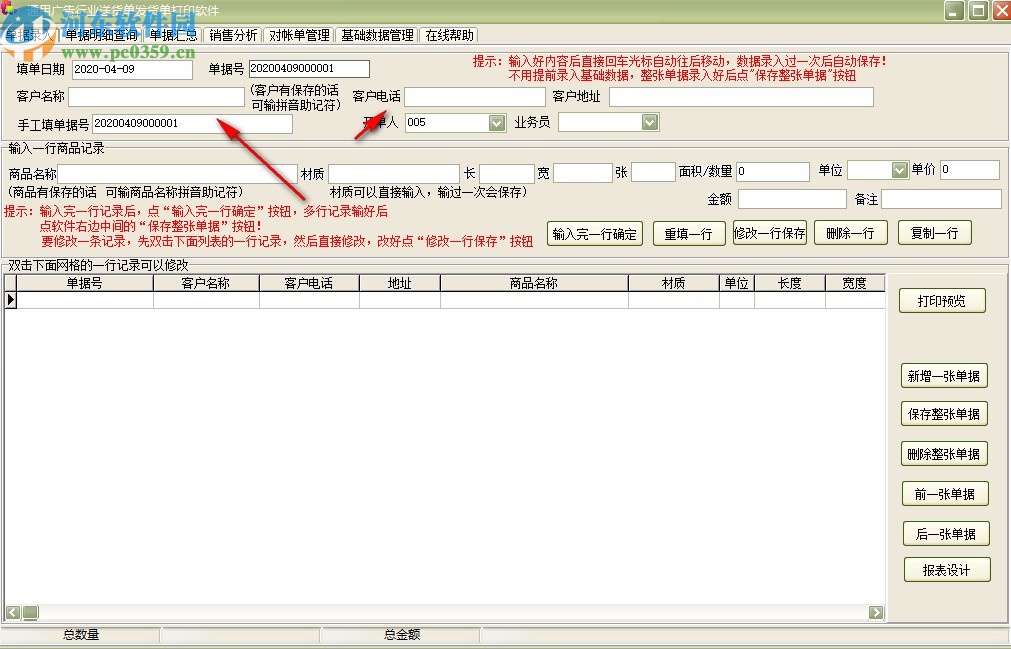Click the 客户名称 column header
Viewport: 1011px width, 649px height.
(206, 283)
